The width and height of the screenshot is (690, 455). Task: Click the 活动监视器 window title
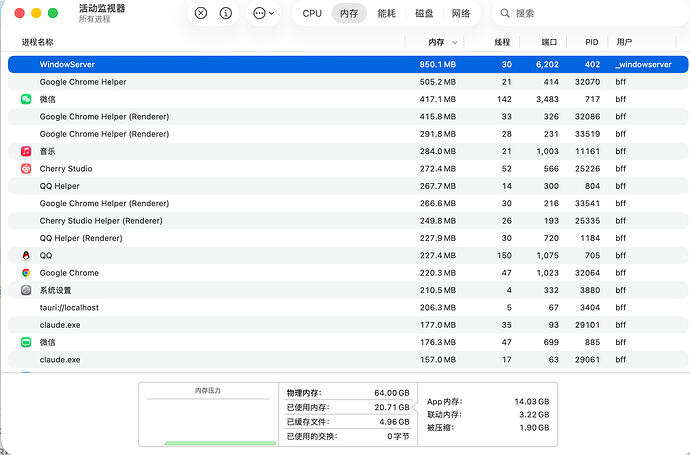point(102,8)
